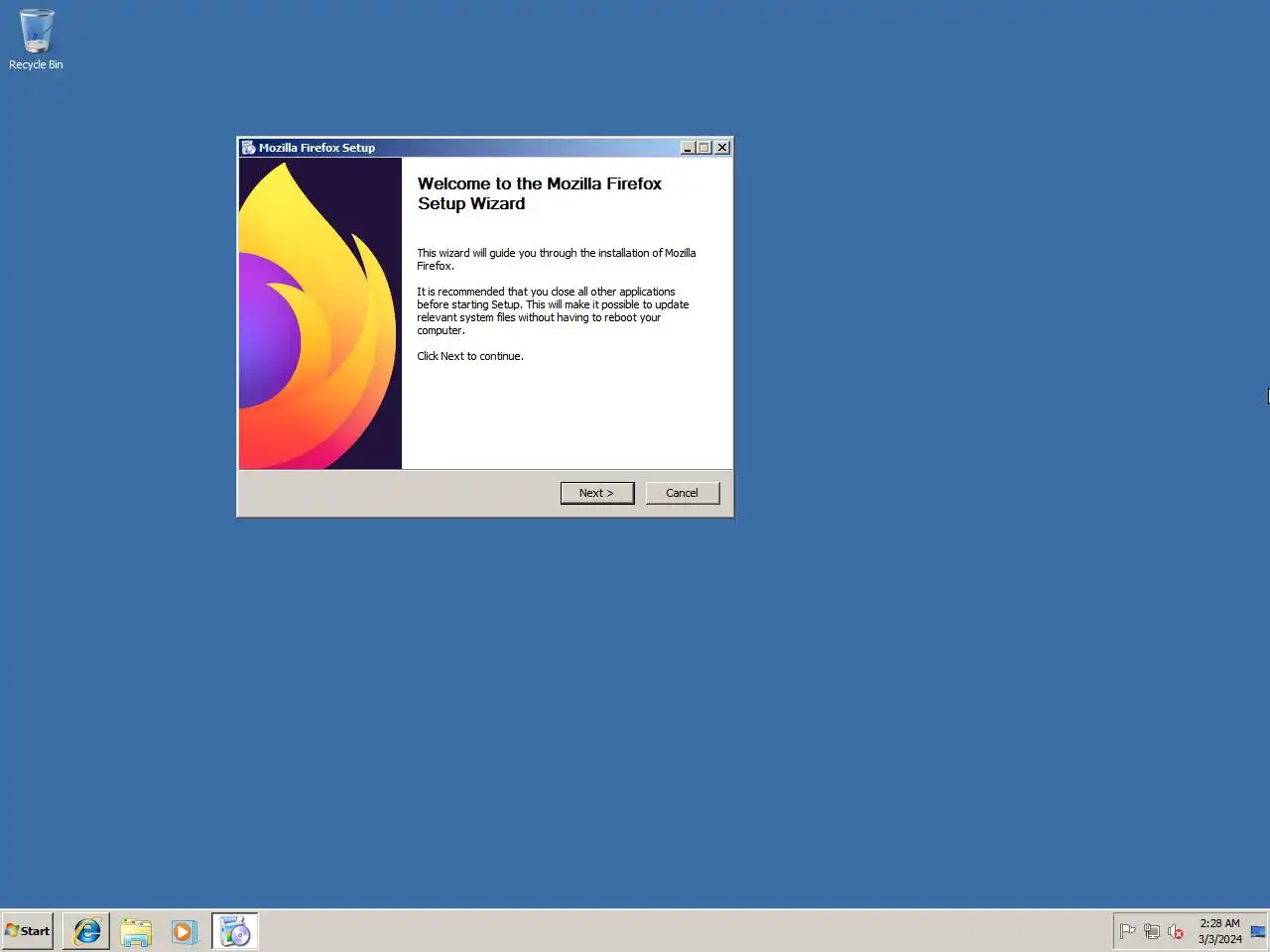Open the Recycle Bin desktop icon
Image resolution: width=1270 pixels, height=952 pixels.
point(36,40)
